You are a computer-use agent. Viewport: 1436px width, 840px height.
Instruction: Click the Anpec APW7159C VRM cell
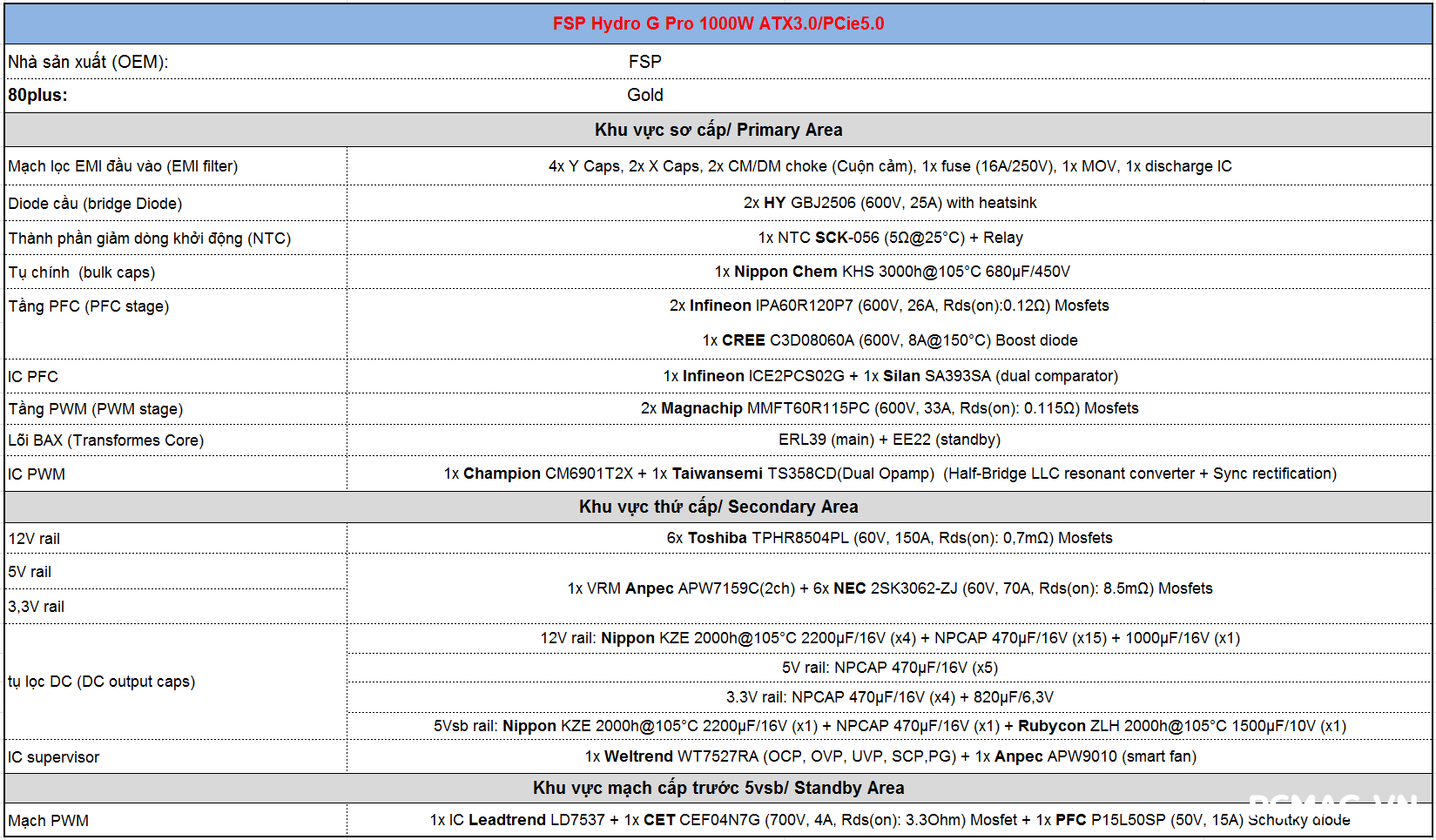[x=889, y=588]
